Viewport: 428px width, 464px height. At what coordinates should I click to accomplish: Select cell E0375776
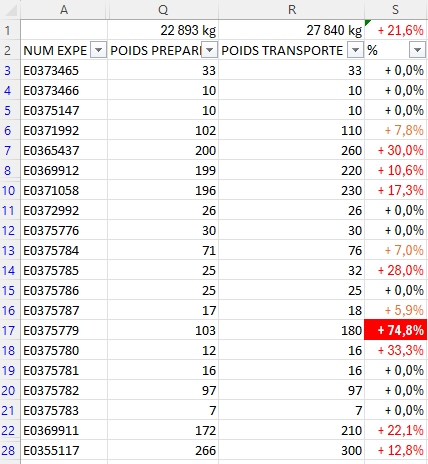64,231
